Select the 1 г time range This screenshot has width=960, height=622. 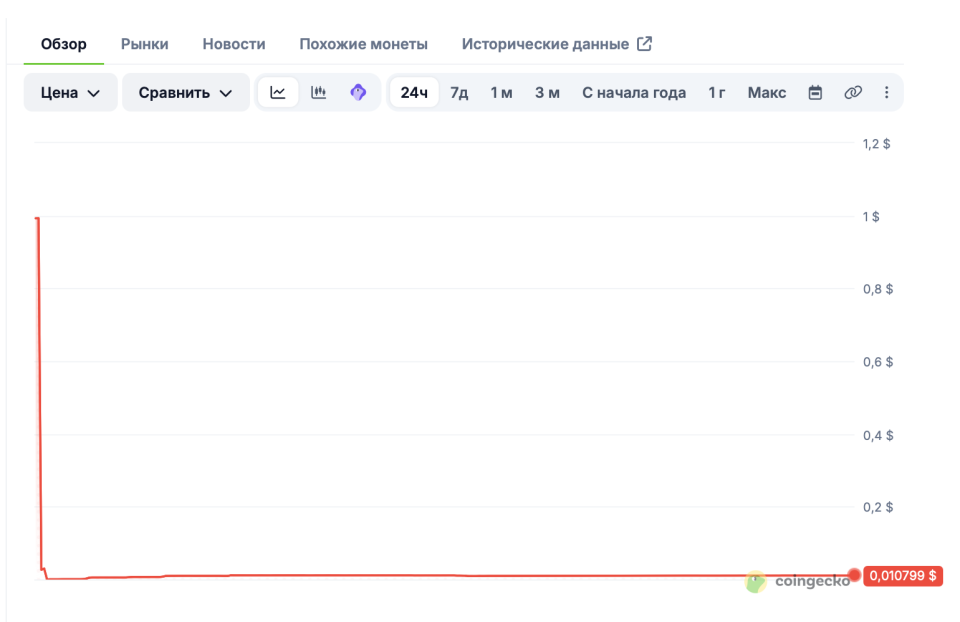(x=716, y=92)
